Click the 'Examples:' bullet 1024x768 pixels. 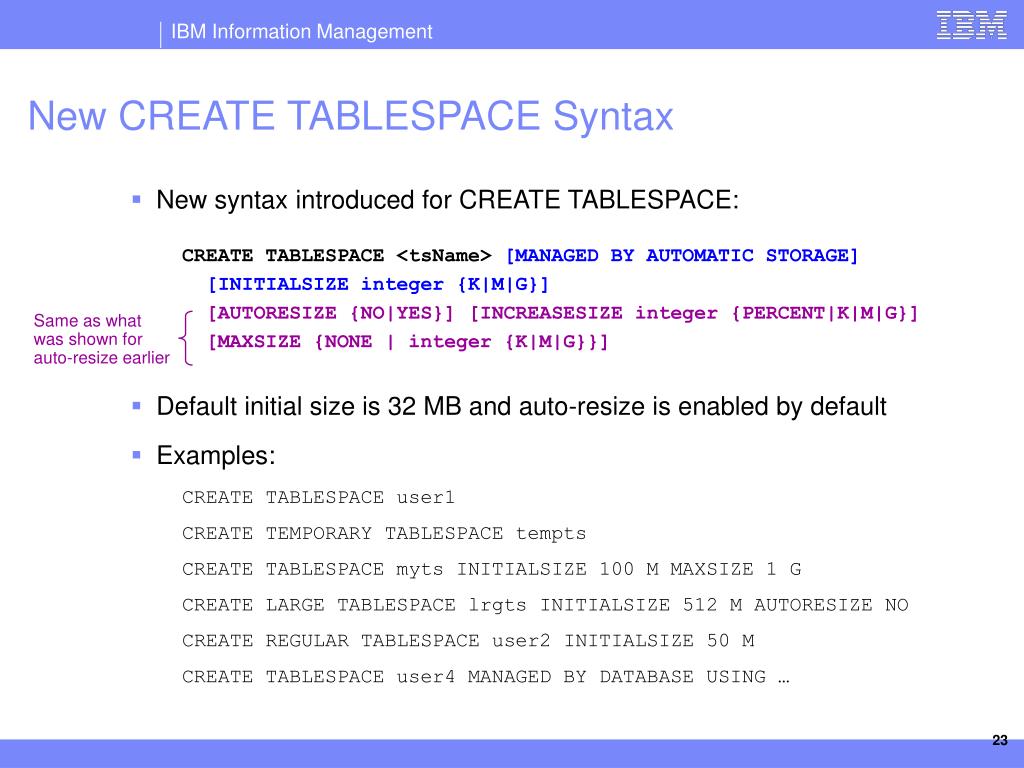[x=216, y=455]
